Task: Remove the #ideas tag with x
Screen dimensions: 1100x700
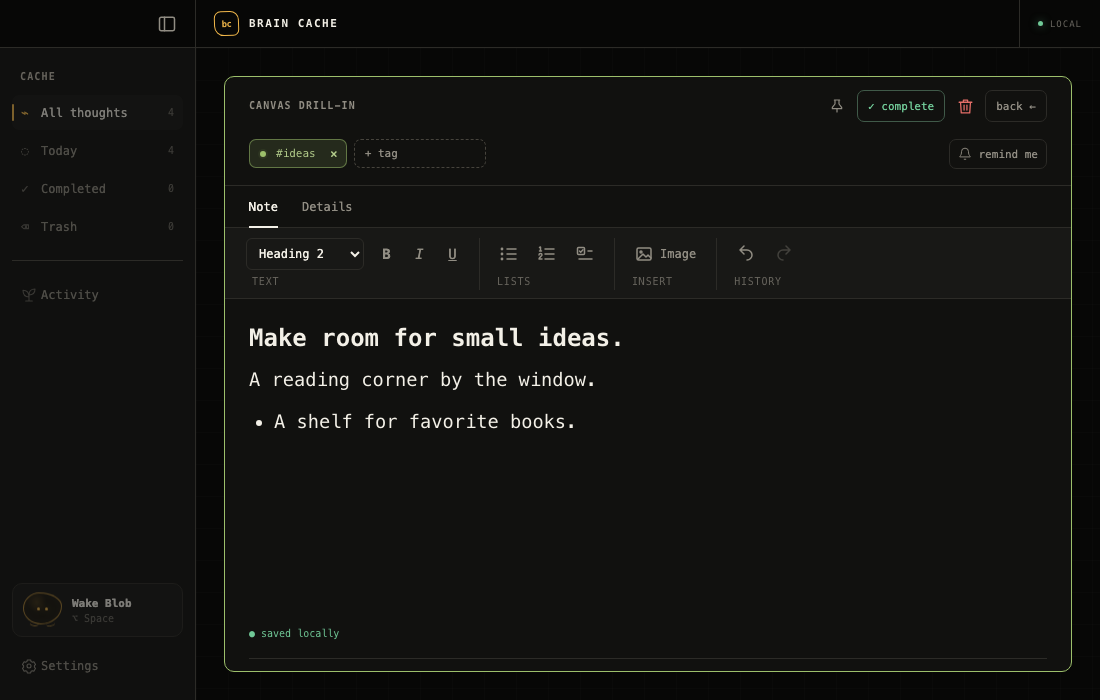Action: (x=334, y=154)
